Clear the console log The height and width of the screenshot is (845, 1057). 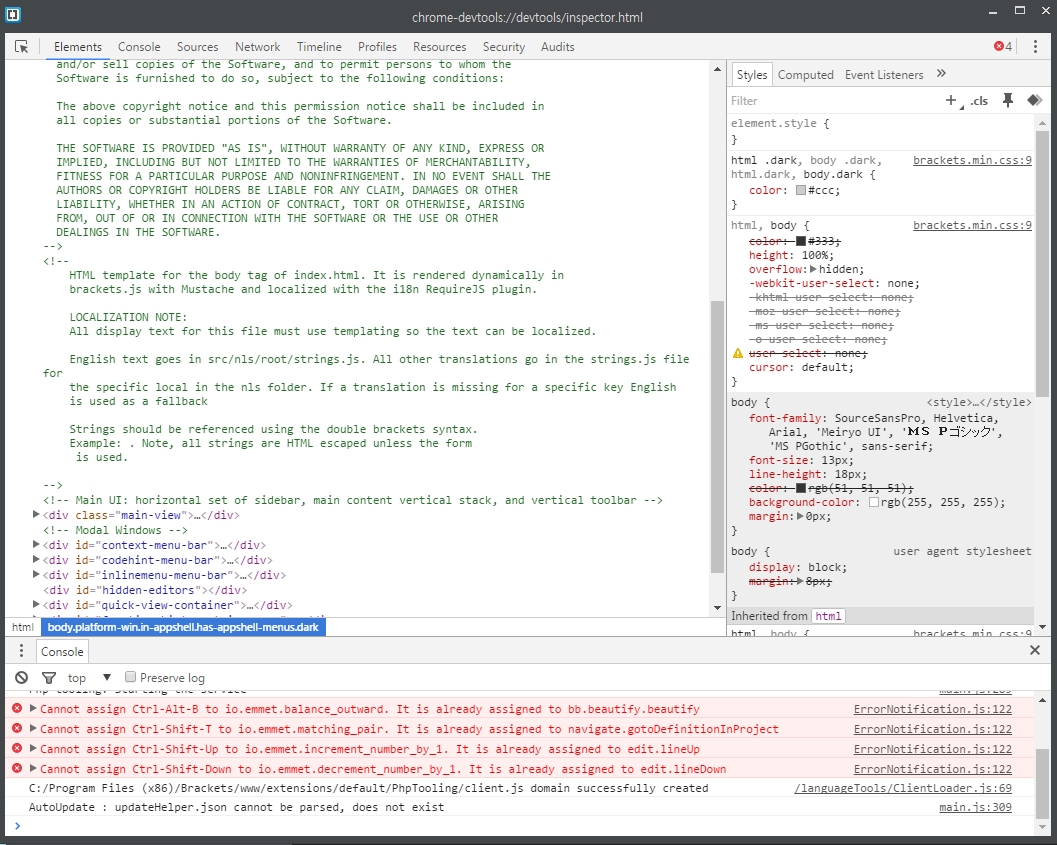pyautogui.click(x=21, y=677)
